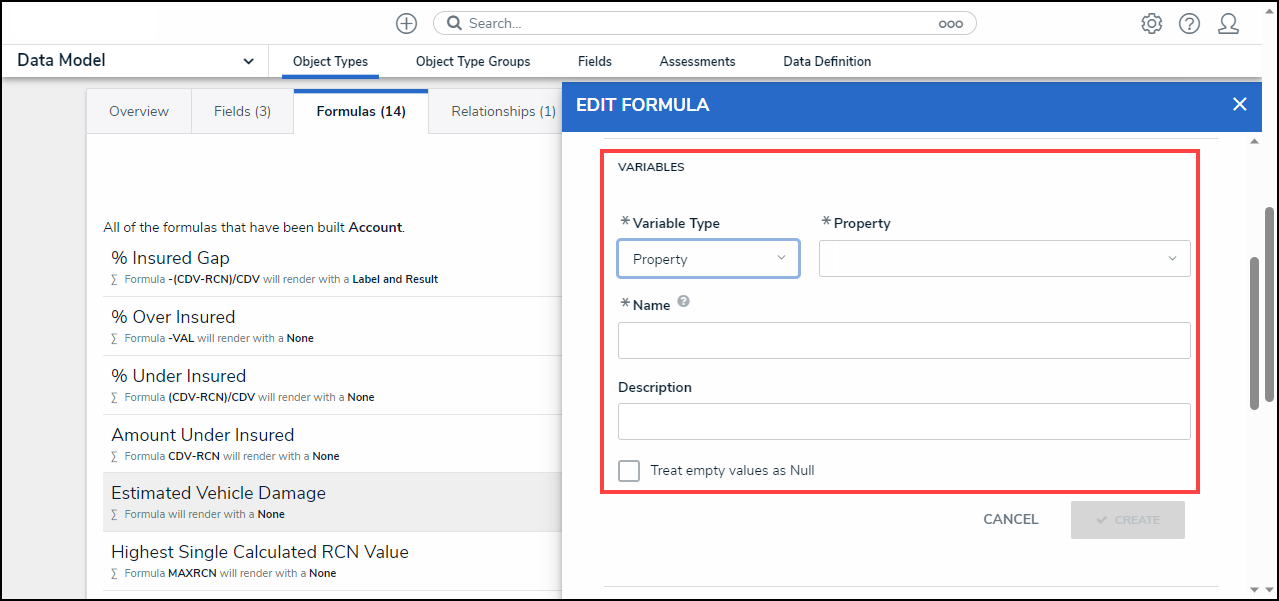Enable Treat empty values as Null
This screenshot has height=601, width=1279.
(x=629, y=470)
